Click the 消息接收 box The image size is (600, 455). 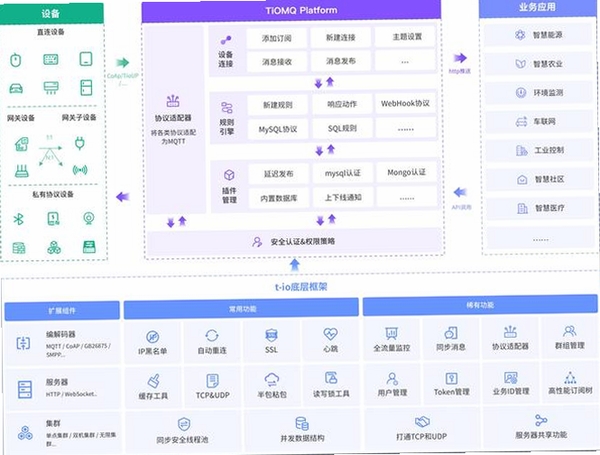click(x=277, y=62)
